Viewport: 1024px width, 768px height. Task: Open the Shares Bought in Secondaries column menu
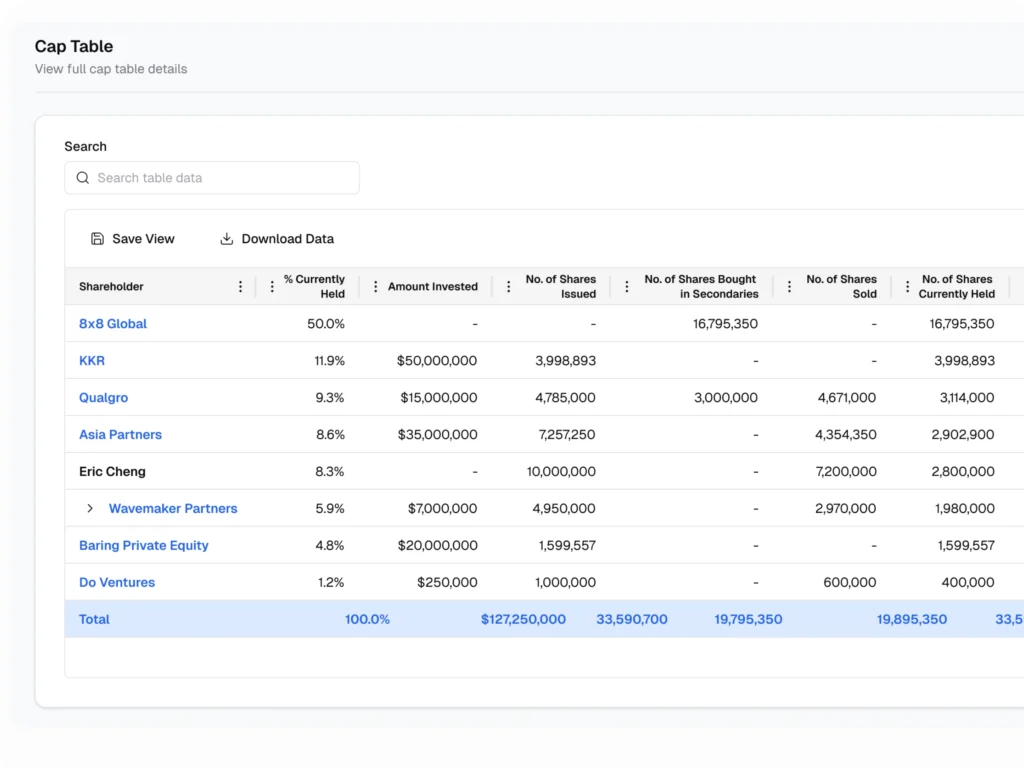coord(626,286)
